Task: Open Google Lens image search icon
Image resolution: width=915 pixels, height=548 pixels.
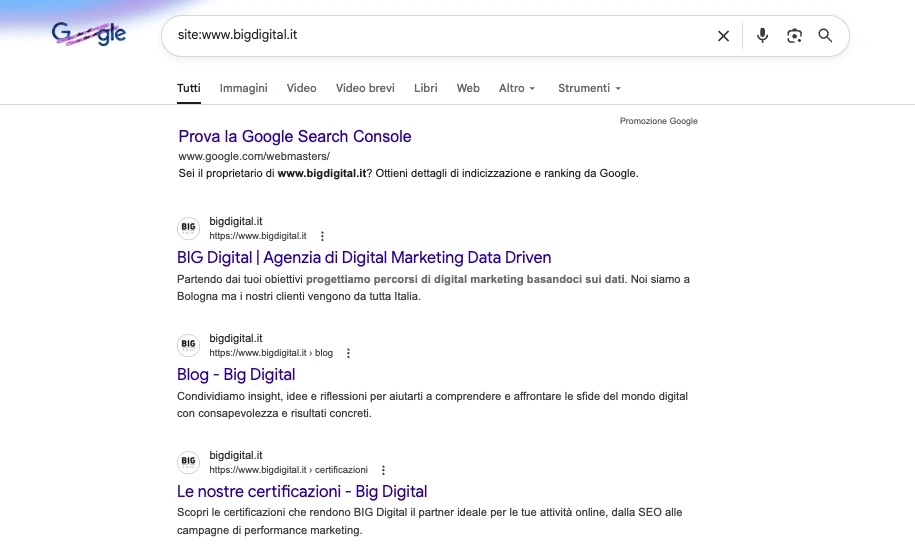Action: (794, 36)
